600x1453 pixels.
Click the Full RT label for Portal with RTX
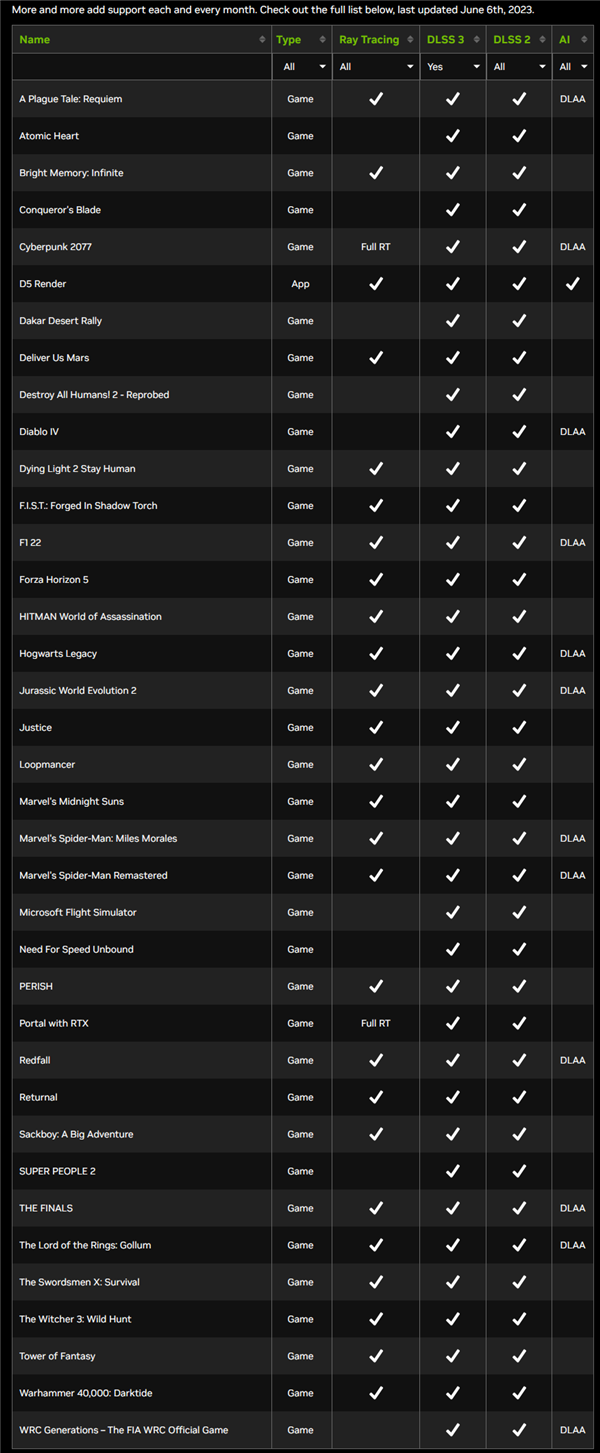[376, 1024]
